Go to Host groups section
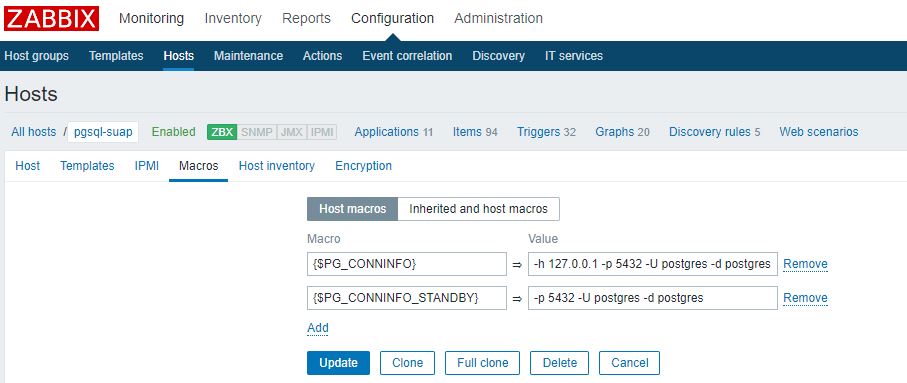 (36, 56)
